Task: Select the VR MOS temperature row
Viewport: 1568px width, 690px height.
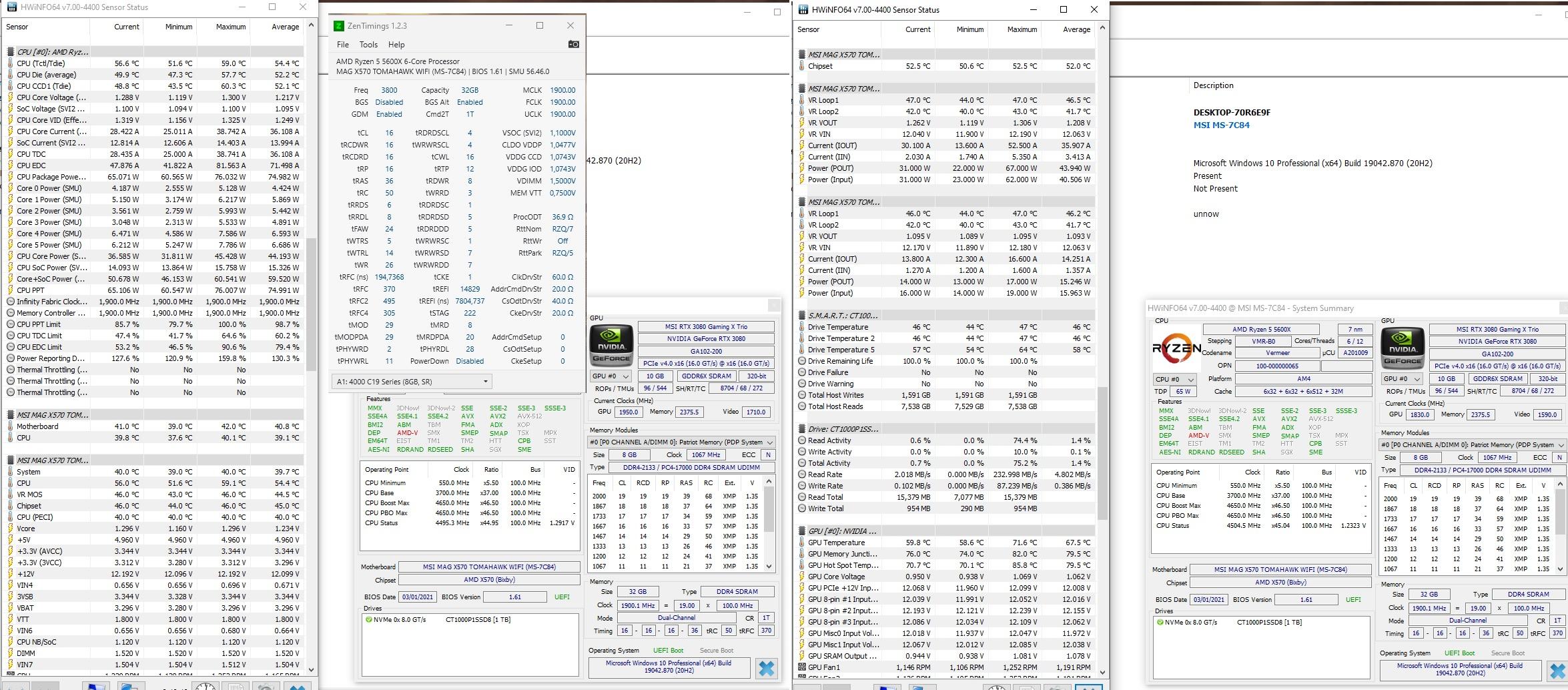Action: click(154, 494)
